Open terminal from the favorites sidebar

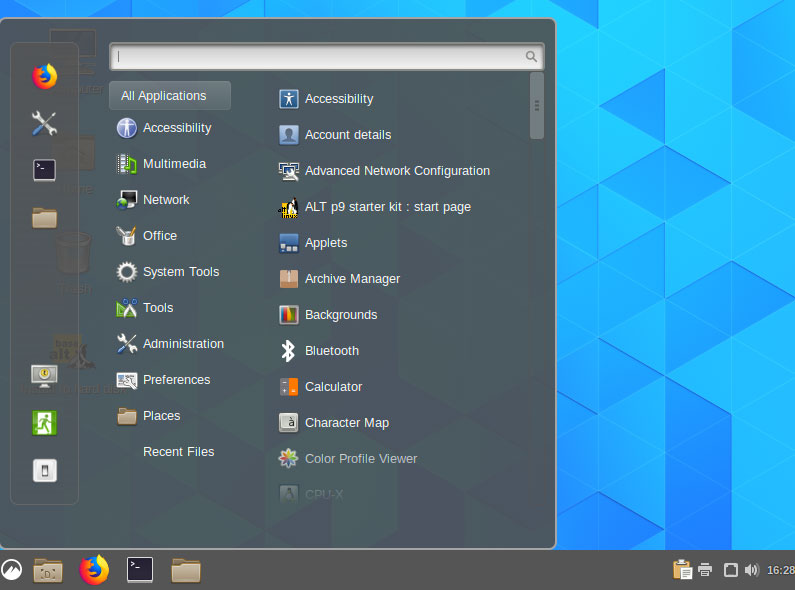(x=44, y=170)
